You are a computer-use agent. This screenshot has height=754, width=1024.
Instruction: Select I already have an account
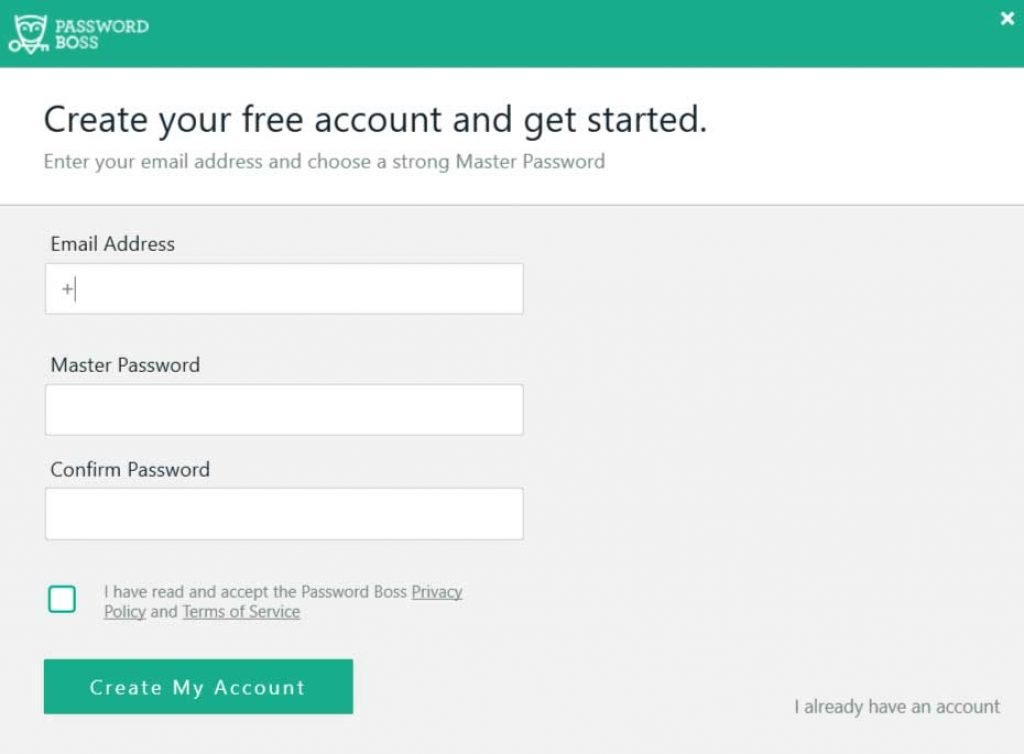click(x=895, y=706)
